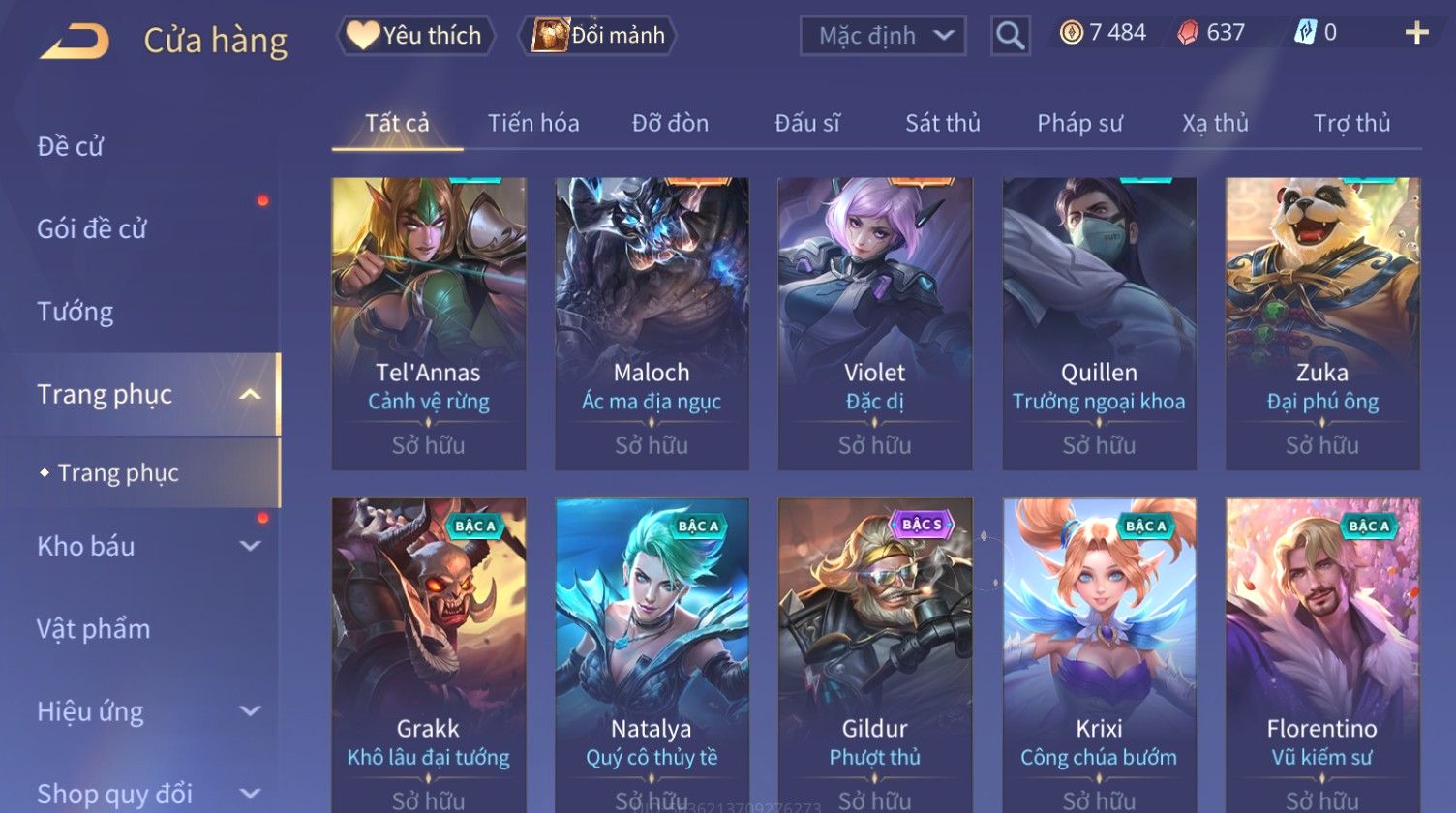Click the gold coin balance icon
This screenshot has width=1456, height=813.
pos(1071,34)
